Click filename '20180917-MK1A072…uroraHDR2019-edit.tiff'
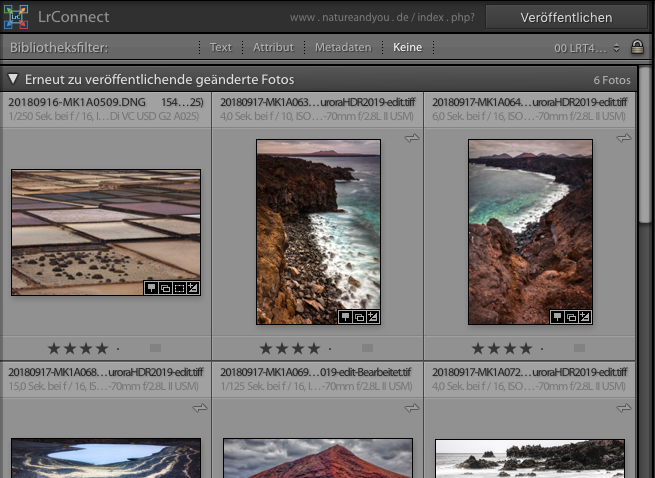This screenshot has width=655, height=478. [530, 372]
